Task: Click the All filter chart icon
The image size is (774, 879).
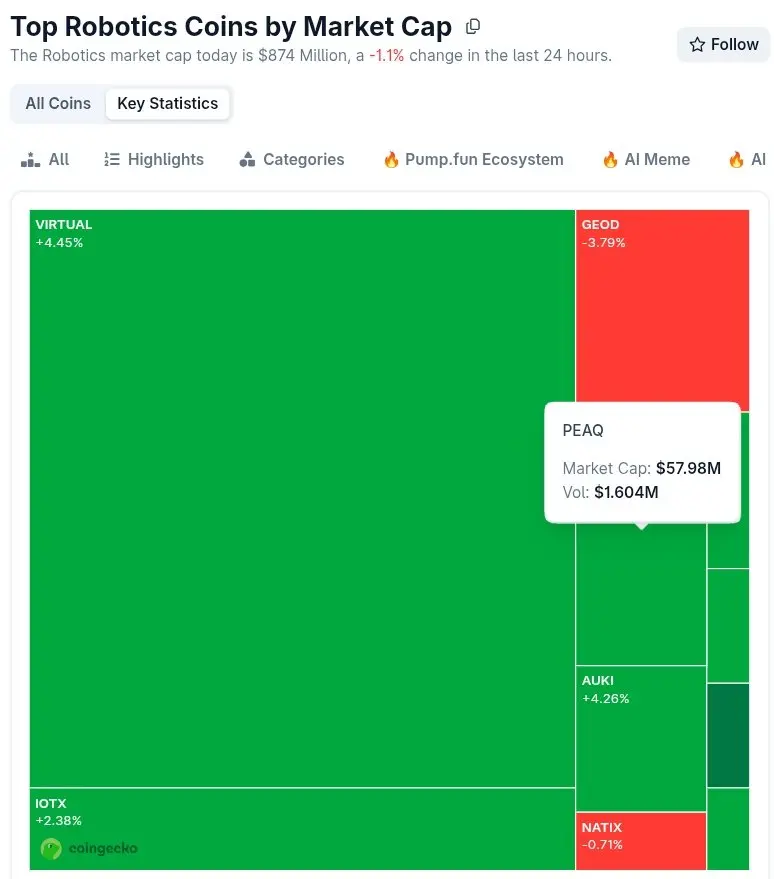Action: click(x=30, y=160)
